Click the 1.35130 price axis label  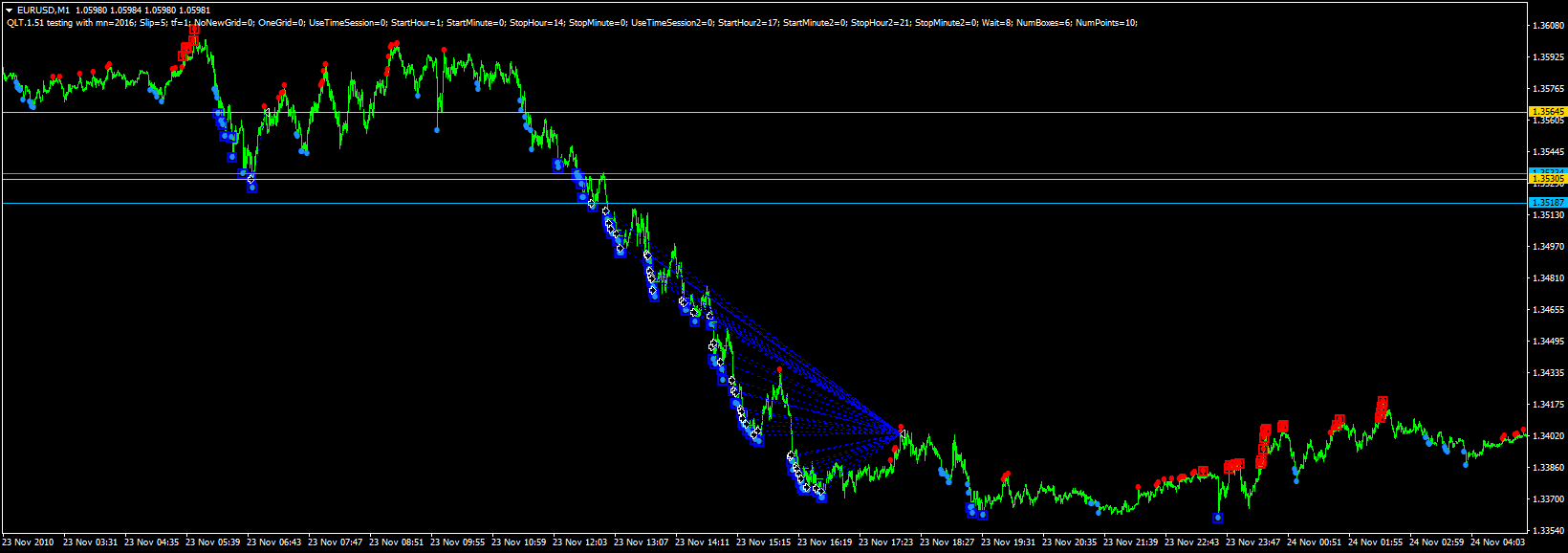pos(1549,215)
